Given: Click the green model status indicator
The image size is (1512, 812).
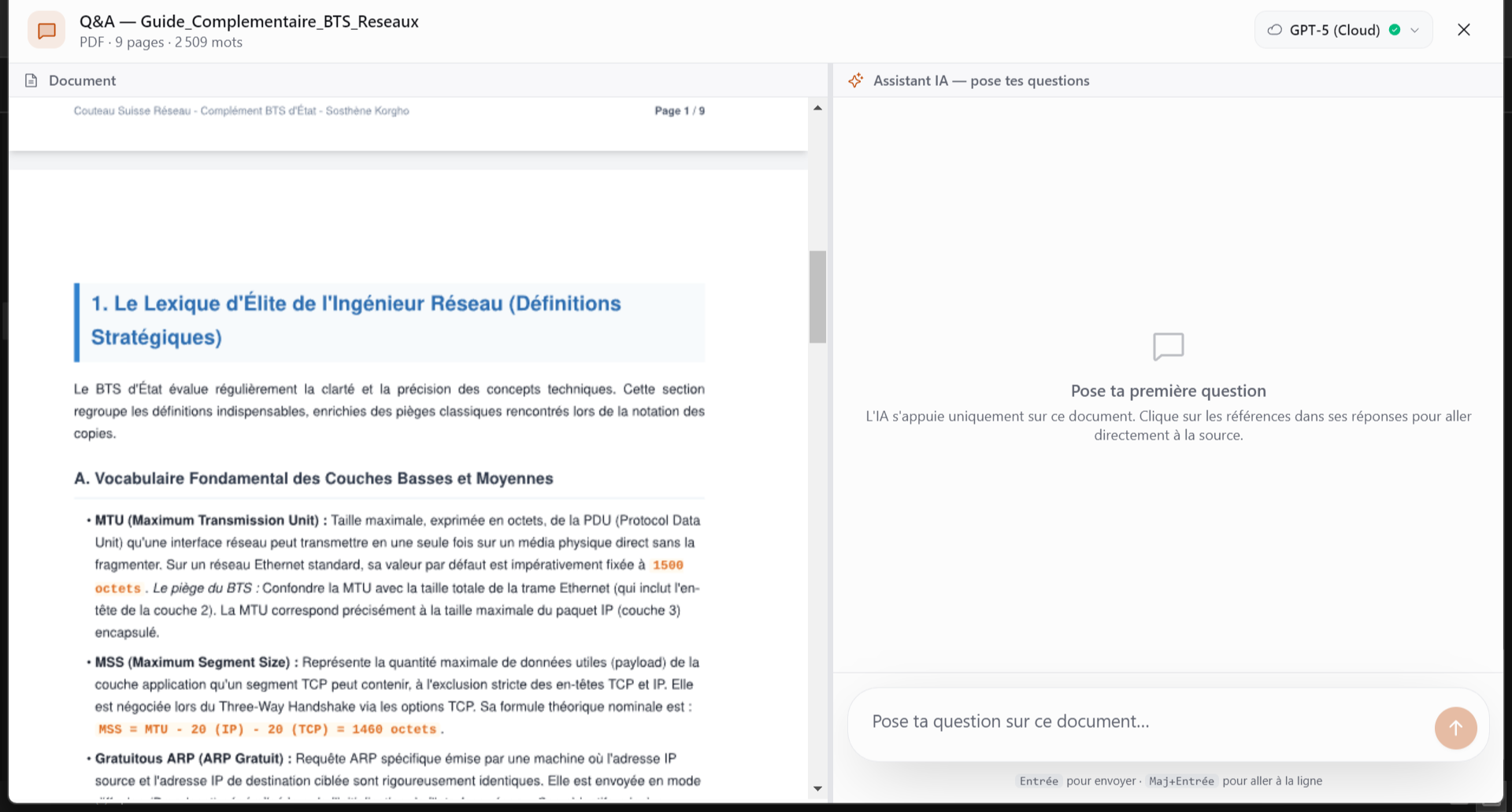Looking at the screenshot, I should [1395, 30].
